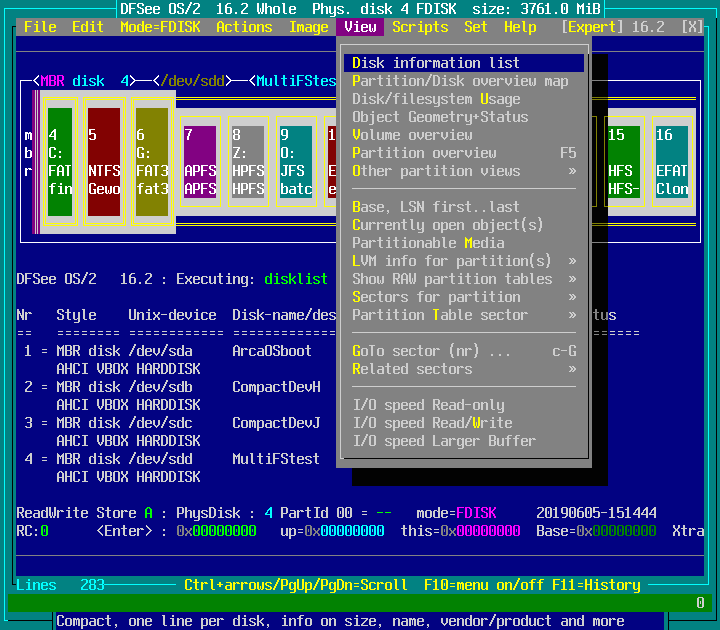This screenshot has height=630, width=720.
Task: Choose I/O speed Read/Write option
Action: pos(432,423)
